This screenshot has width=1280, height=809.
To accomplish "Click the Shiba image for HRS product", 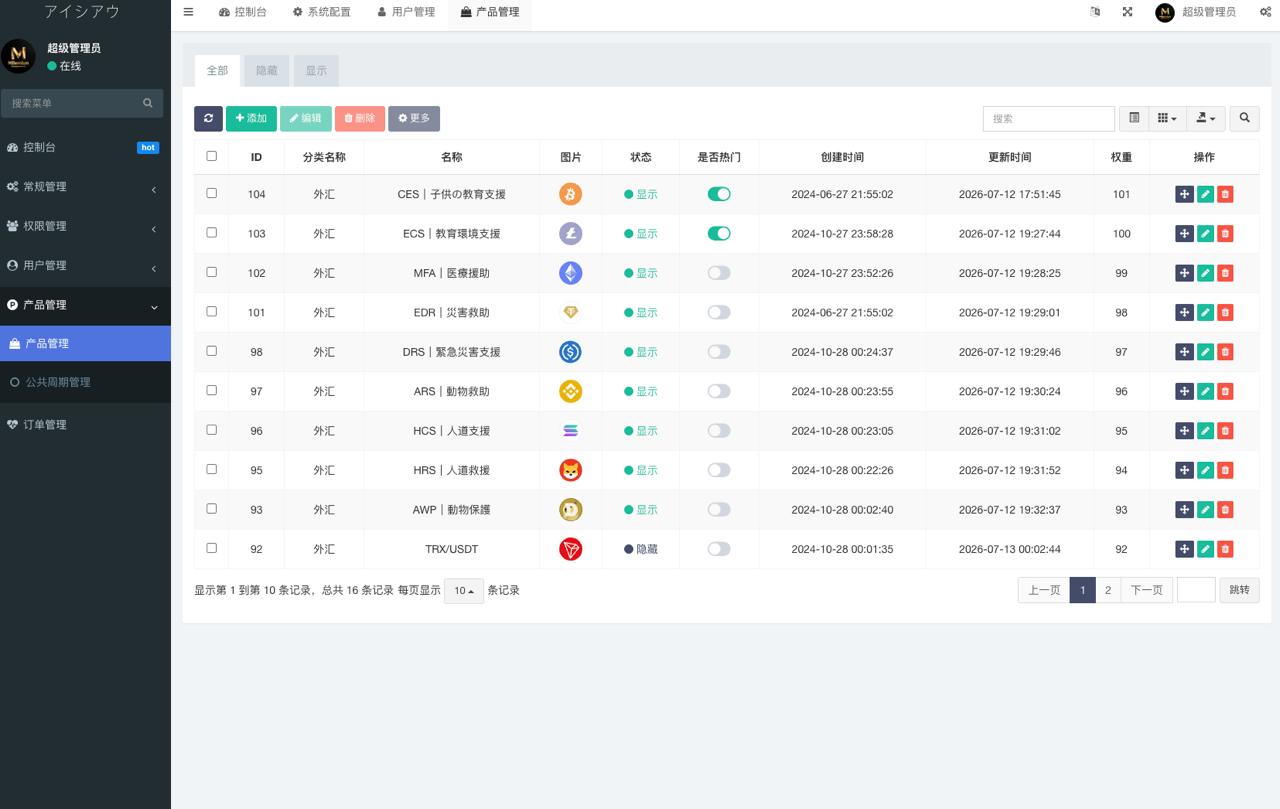I will [x=570, y=470].
